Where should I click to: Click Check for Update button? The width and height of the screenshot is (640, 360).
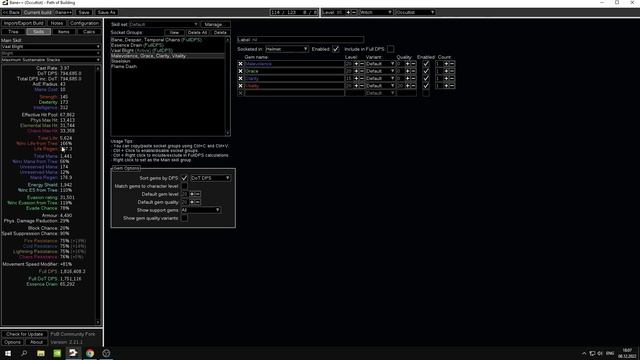tap(24, 334)
